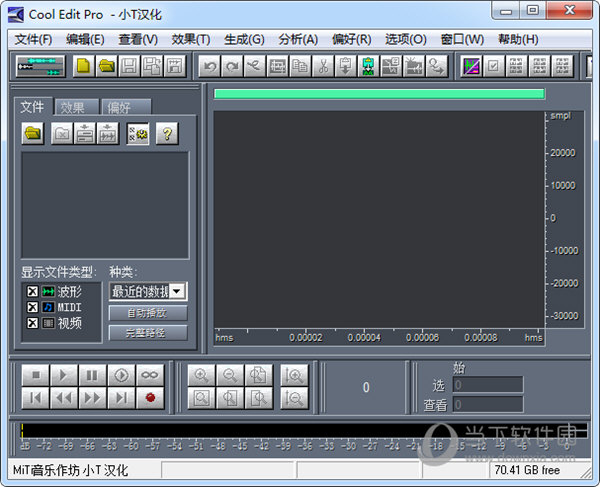Rewind with the double left arrows
The height and width of the screenshot is (487, 600).
click(64, 398)
